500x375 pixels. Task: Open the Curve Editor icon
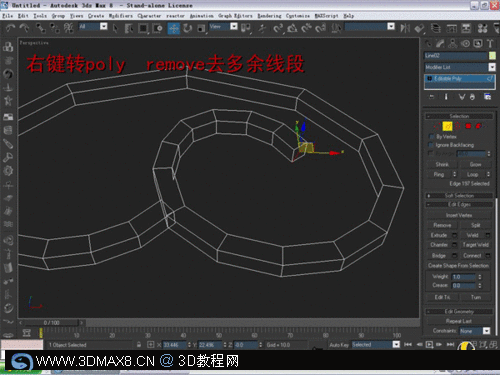451,28
